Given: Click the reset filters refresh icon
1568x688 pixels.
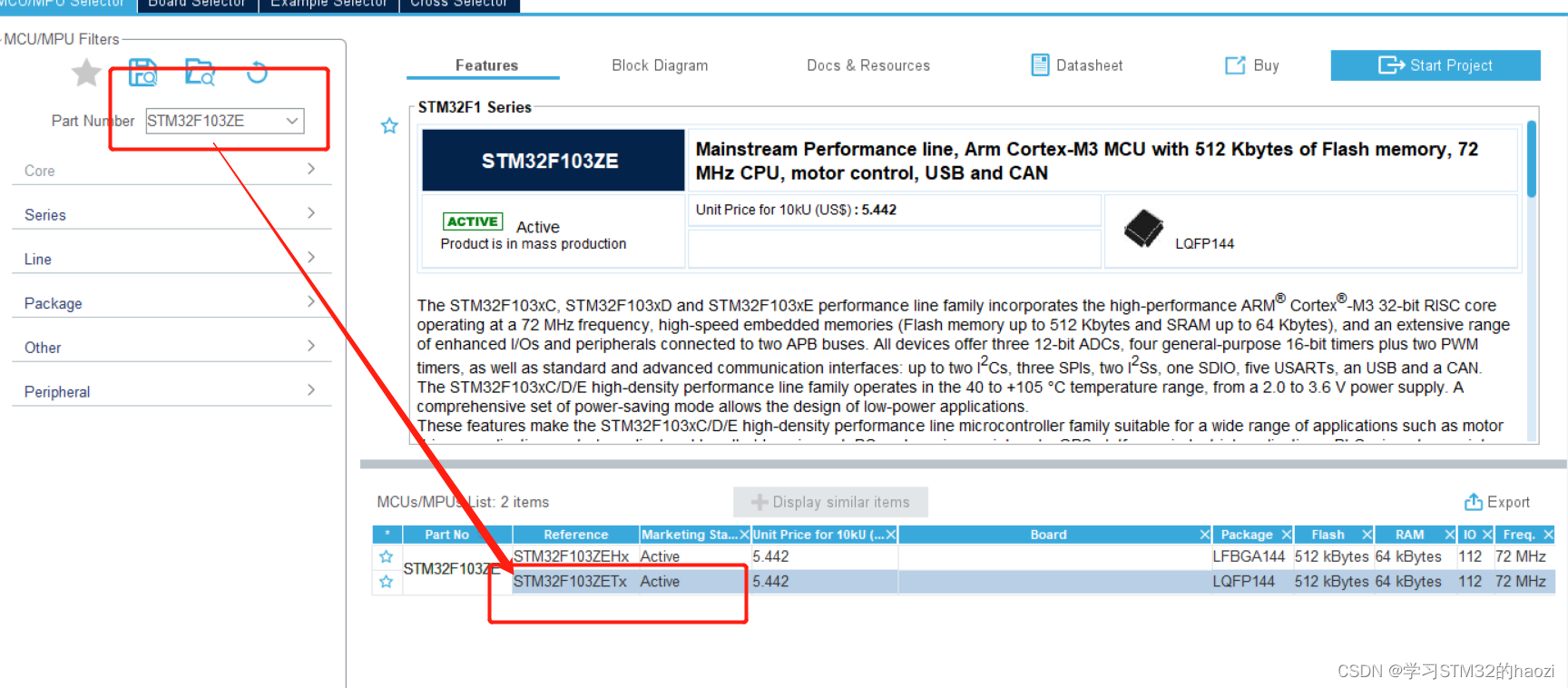Looking at the screenshot, I should point(258,72).
